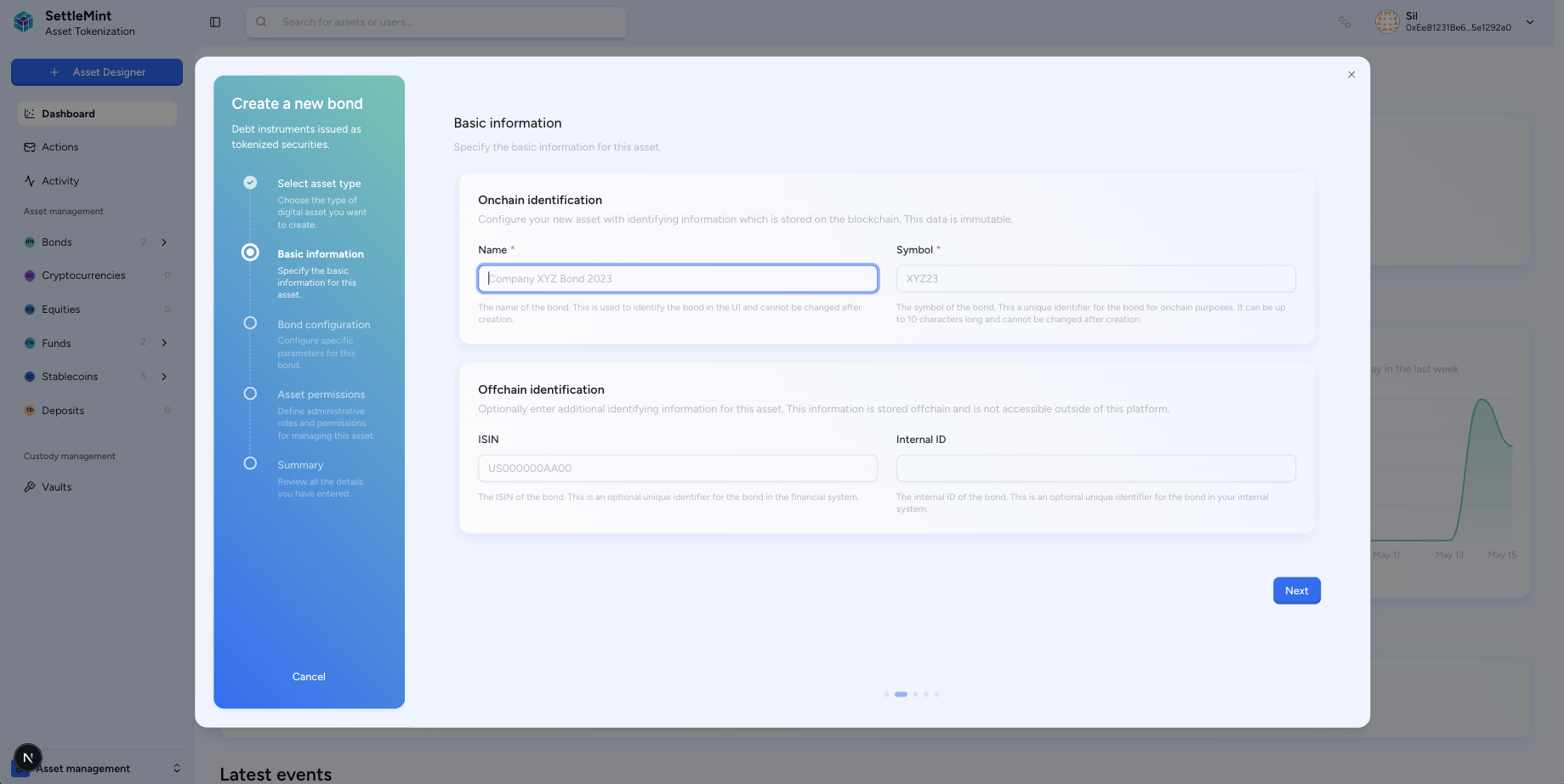Image resolution: width=1564 pixels, height=784 pixels.
Task: Select the Basic information step indicator
Action: [250, 253]
